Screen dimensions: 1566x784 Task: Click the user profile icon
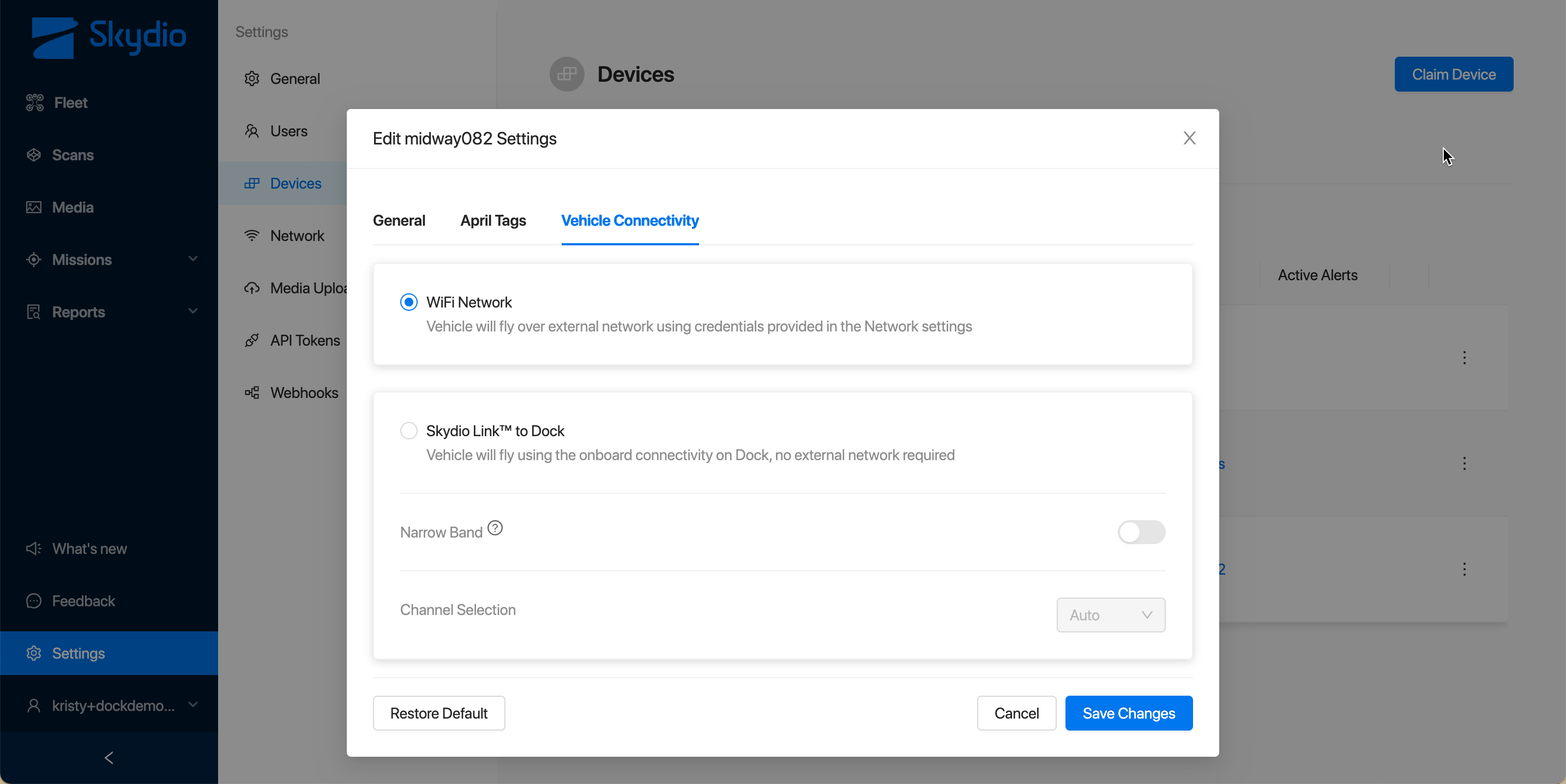pos(34,705)
